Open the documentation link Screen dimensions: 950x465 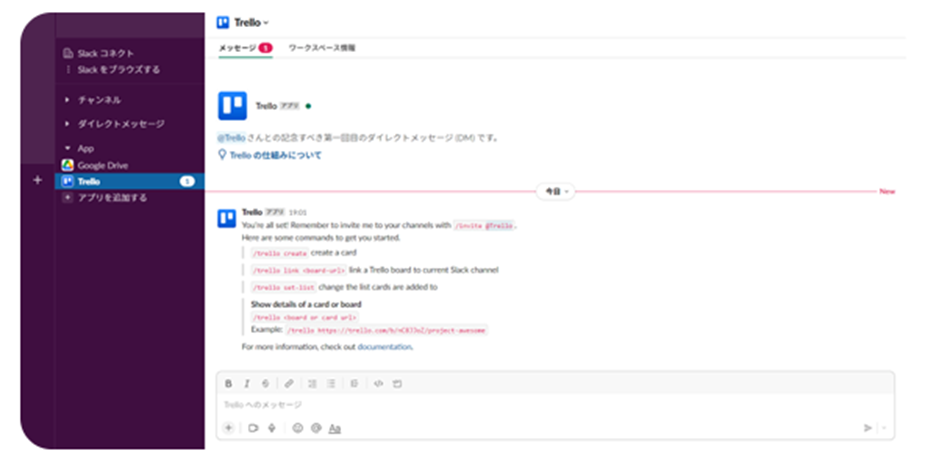[384, 347]
